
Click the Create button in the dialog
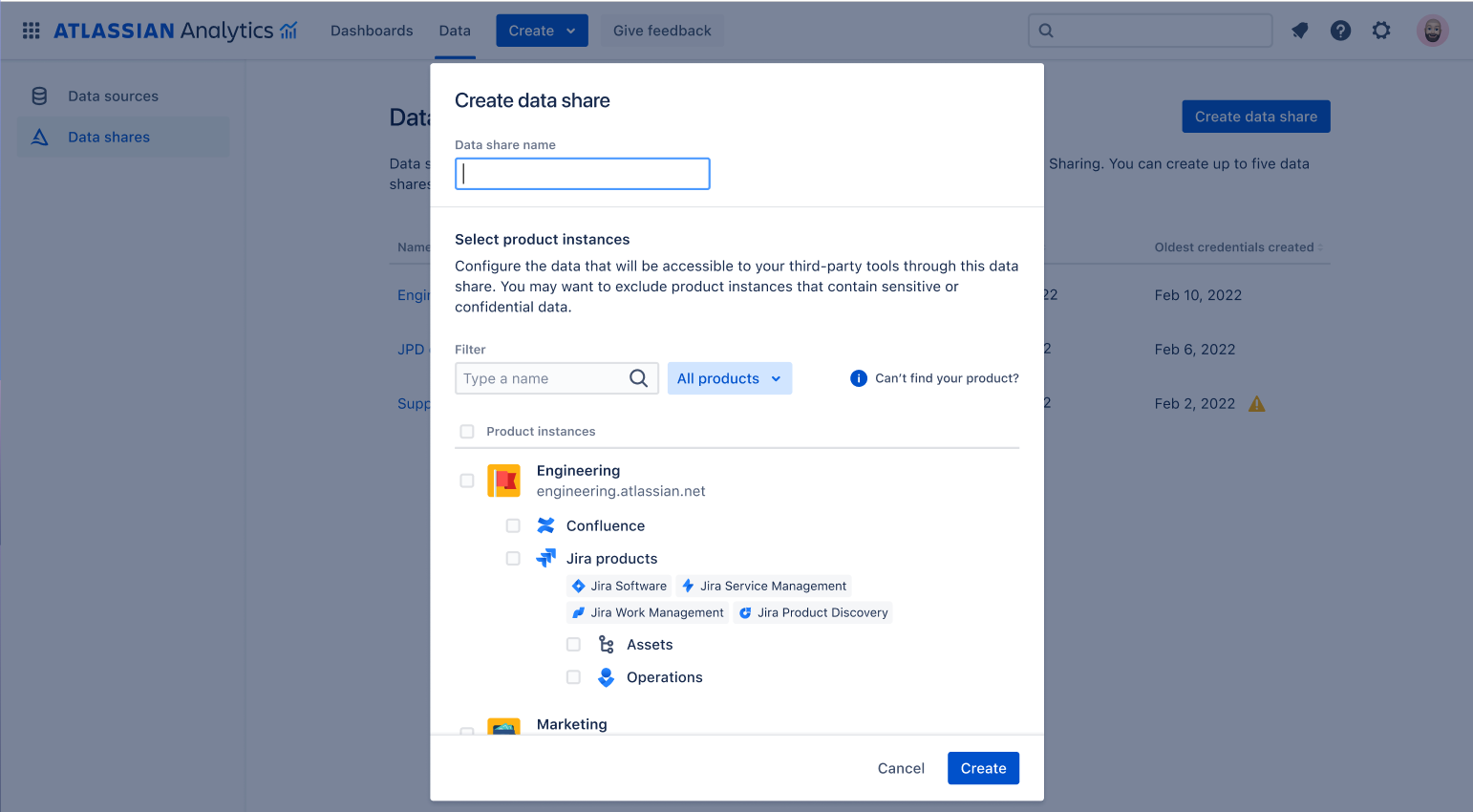[983, 767]
